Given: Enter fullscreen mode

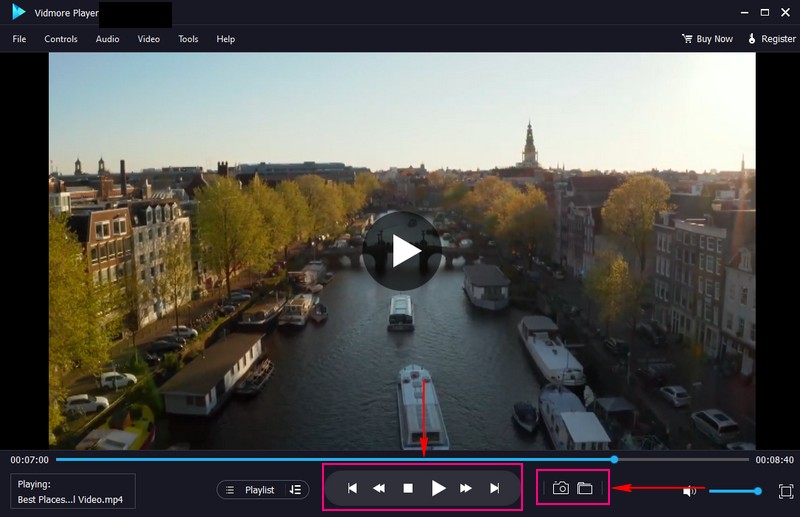Looking at the screenshot, I should 786,491.
